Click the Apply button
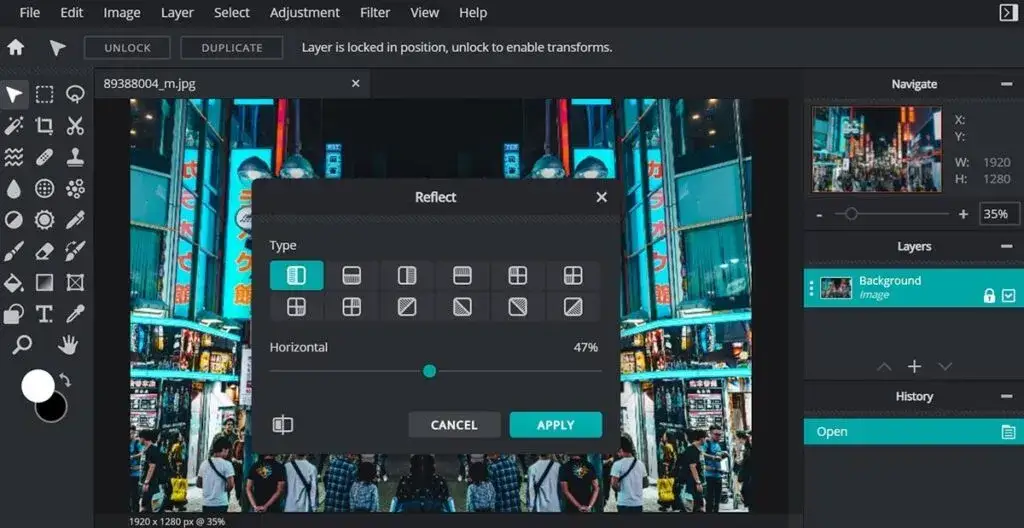Image resolution: width=1024 pixels, height=528 pixels. (555, 425)
